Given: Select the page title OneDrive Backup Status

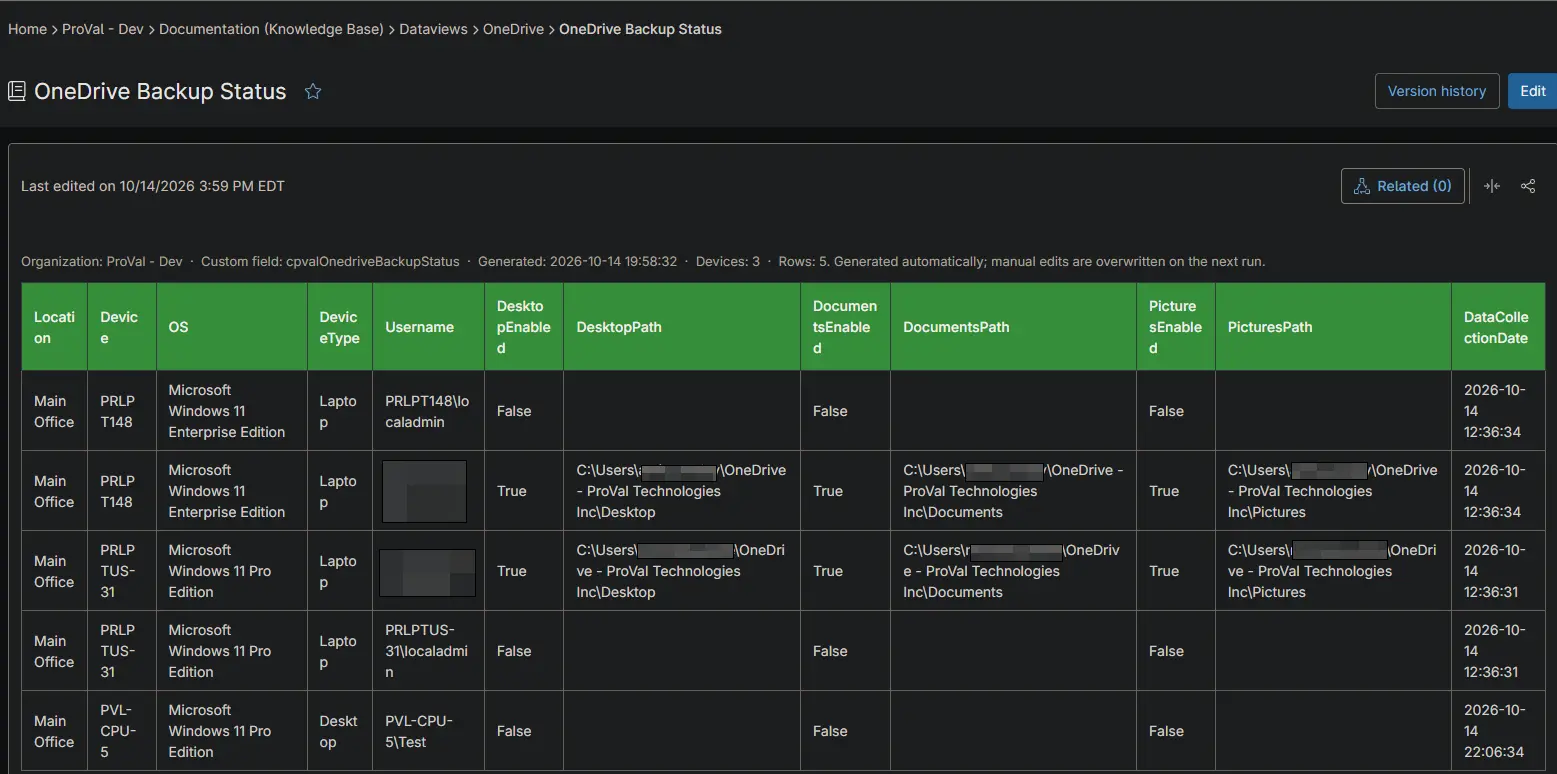Looking at the screenshot, I should coord(160,91).
